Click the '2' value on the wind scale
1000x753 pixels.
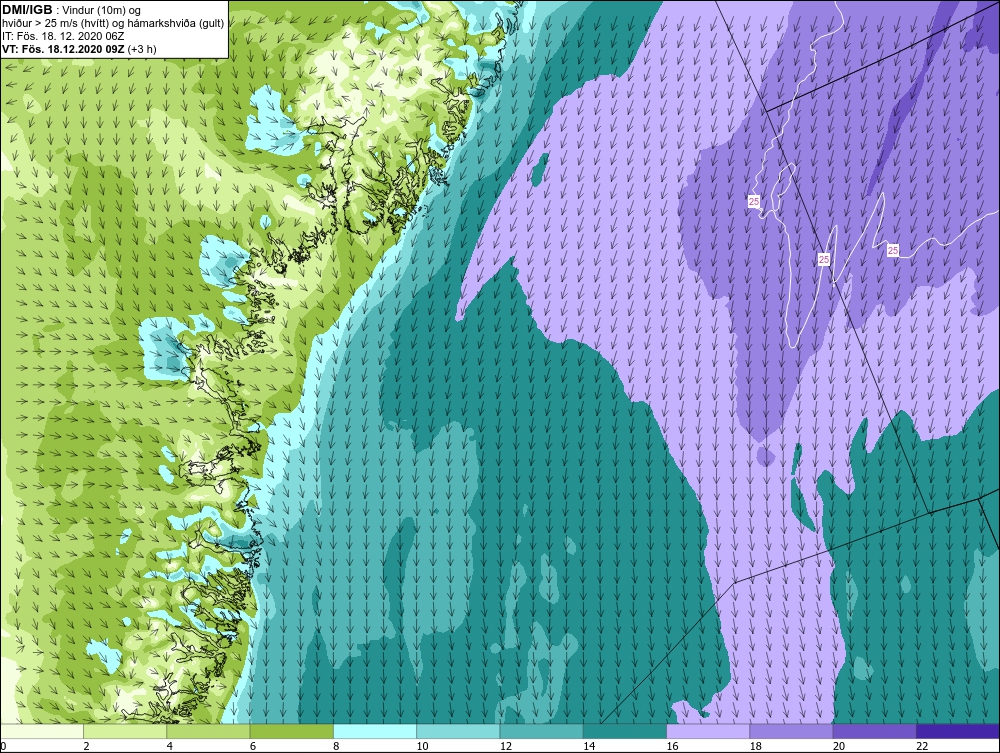(x=86, y=746)
